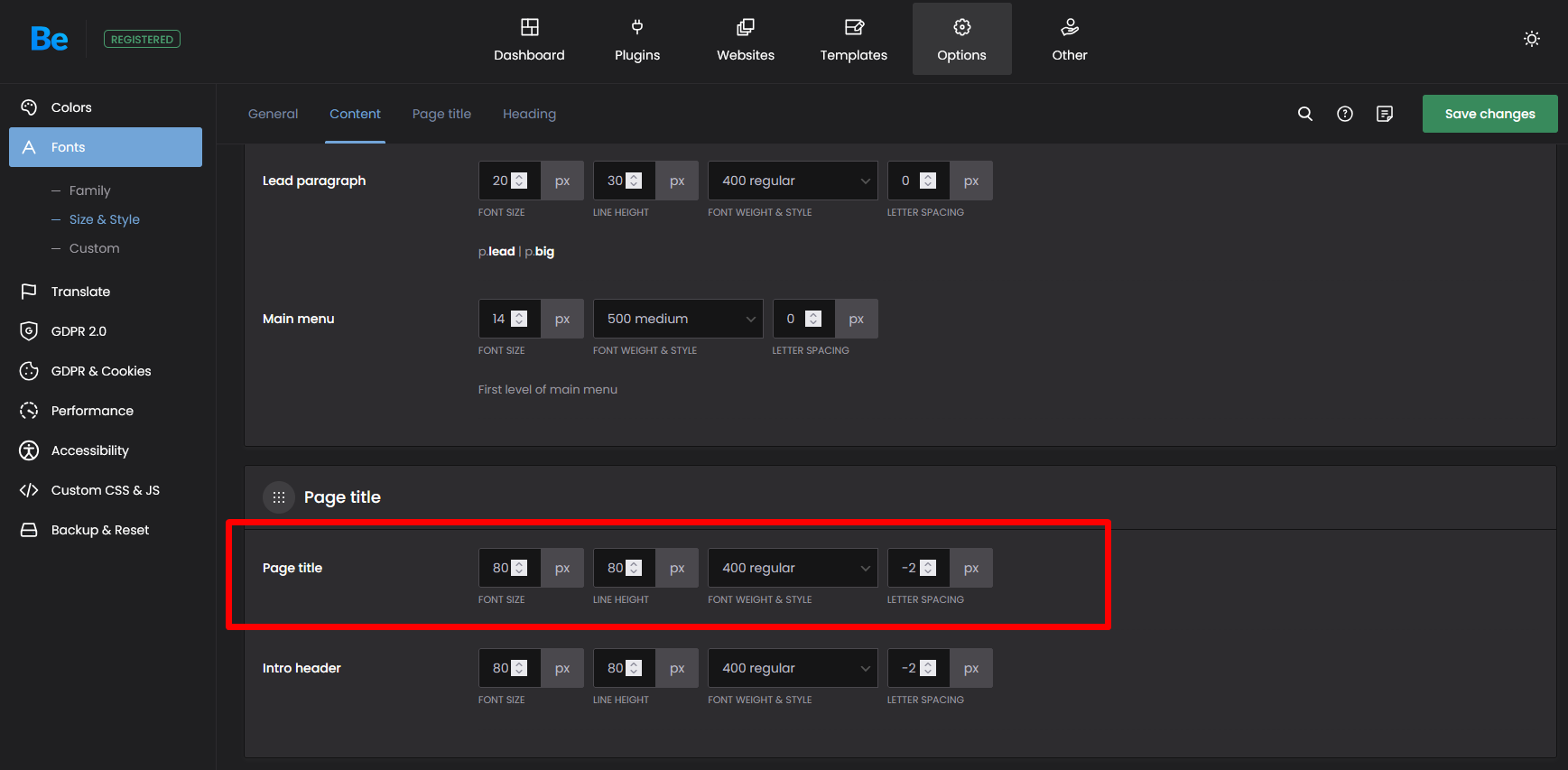Go to Plugins in the top navigation

(x=637, y=40)
